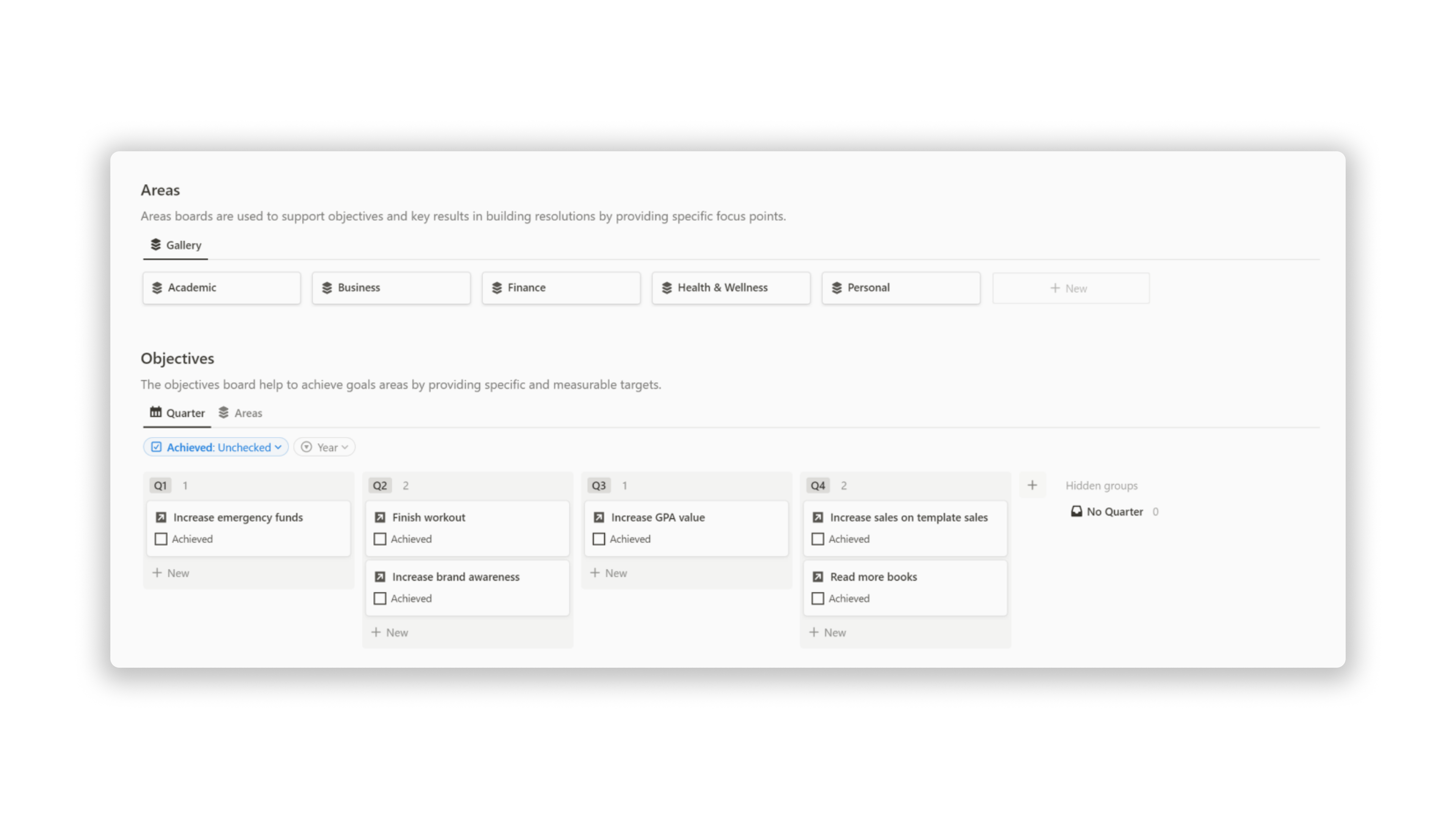The height and width of the screenshot is (819, 1456).
Task: Check Achieved for Increase sales on template sales
Action: [x=818, y=539]
